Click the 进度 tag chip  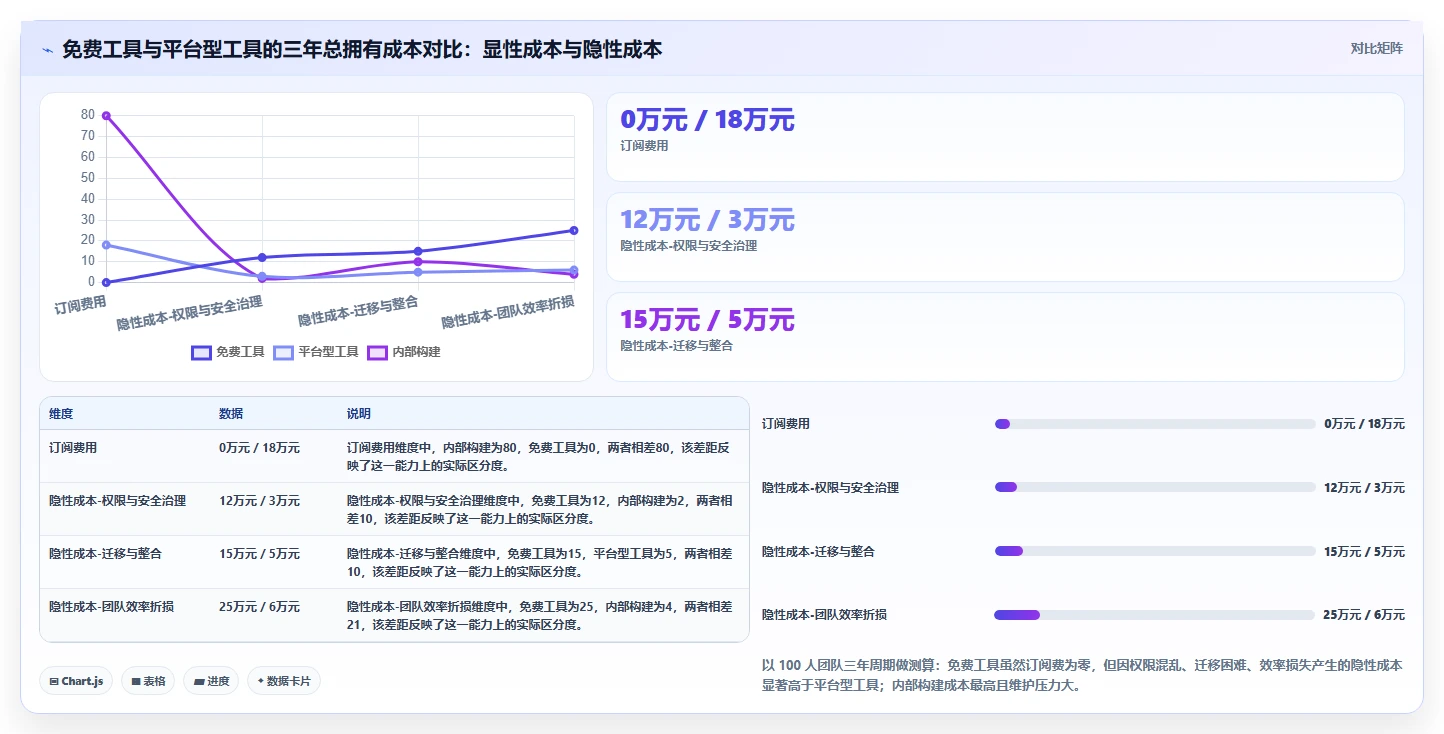pos(211,681)
